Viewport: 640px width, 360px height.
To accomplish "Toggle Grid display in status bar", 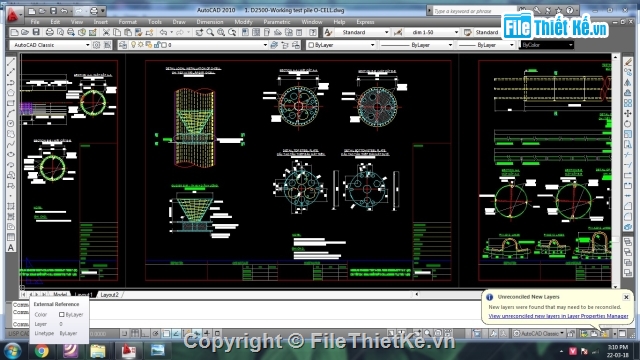I will (x=135, y=333).
